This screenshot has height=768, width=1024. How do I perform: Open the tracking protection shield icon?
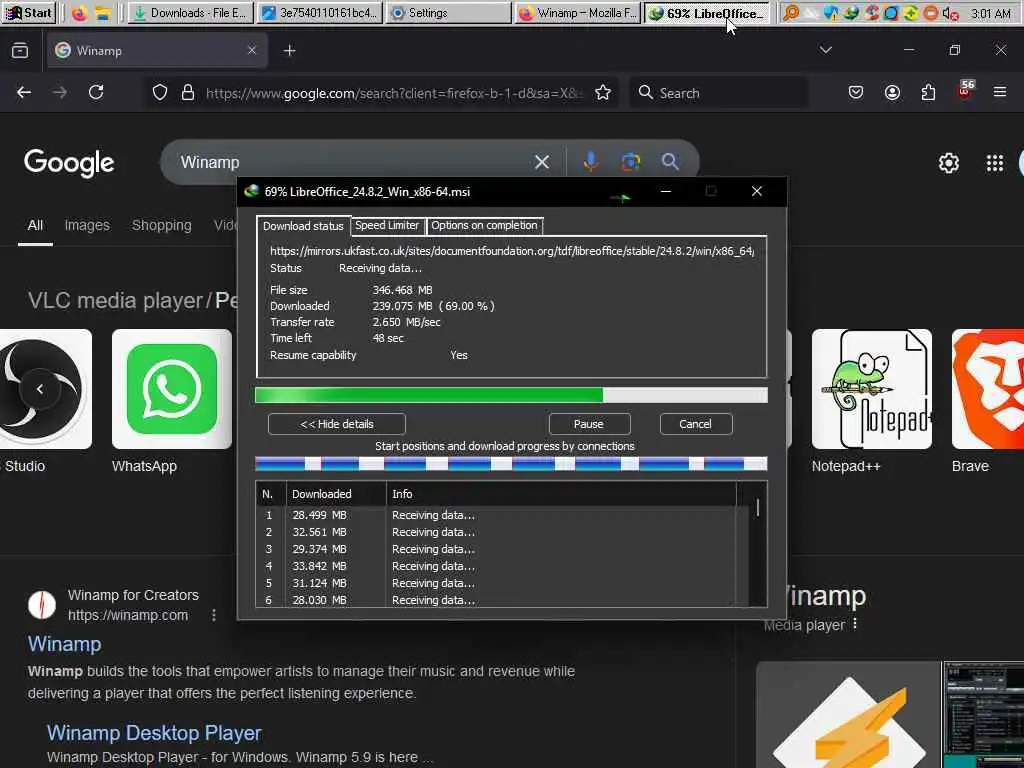pyautogui.click(x=159, y=92)
